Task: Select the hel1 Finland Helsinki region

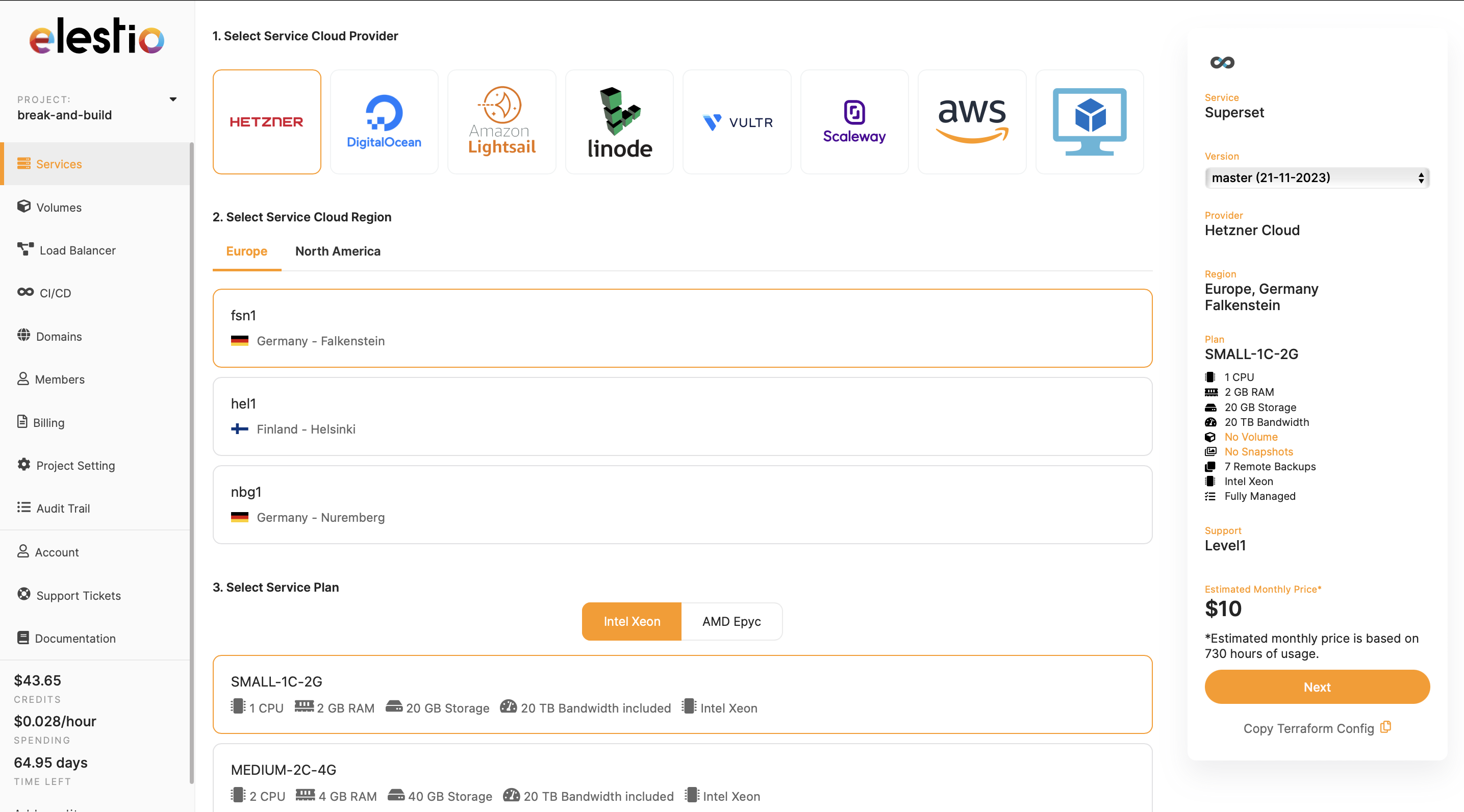Action: pos(682,416)
